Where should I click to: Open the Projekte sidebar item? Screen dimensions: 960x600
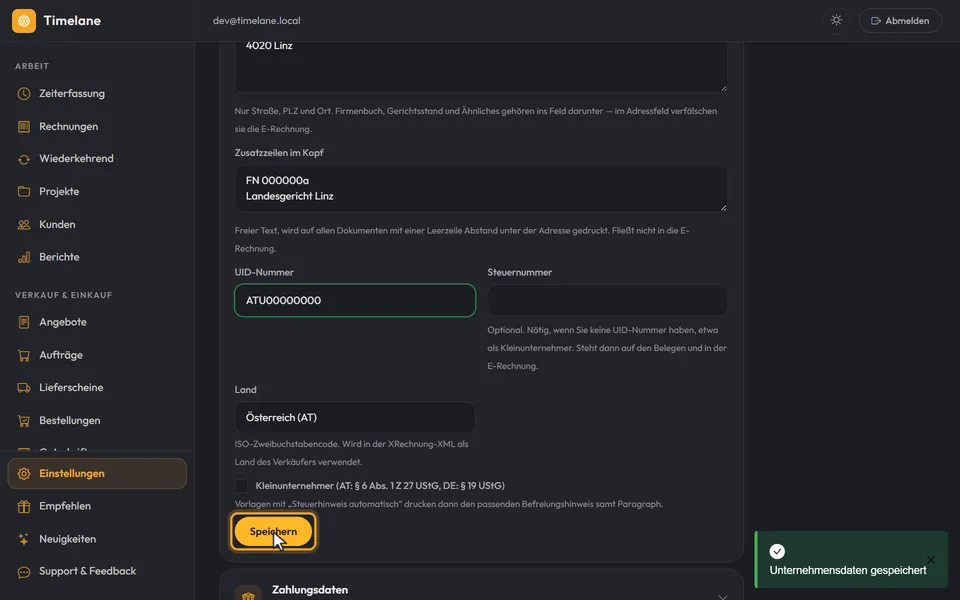[97, 192]
